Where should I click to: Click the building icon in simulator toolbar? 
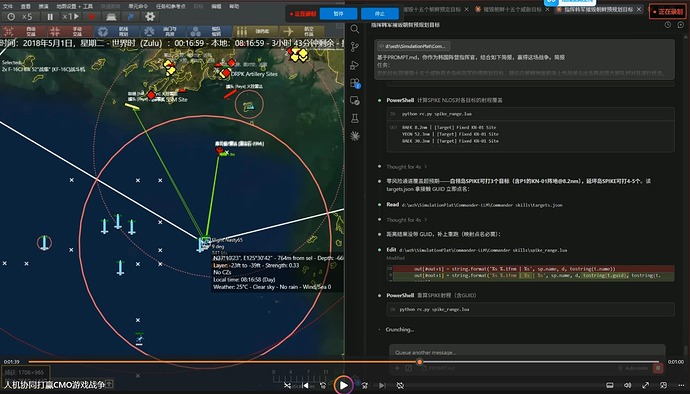(111, 17)
